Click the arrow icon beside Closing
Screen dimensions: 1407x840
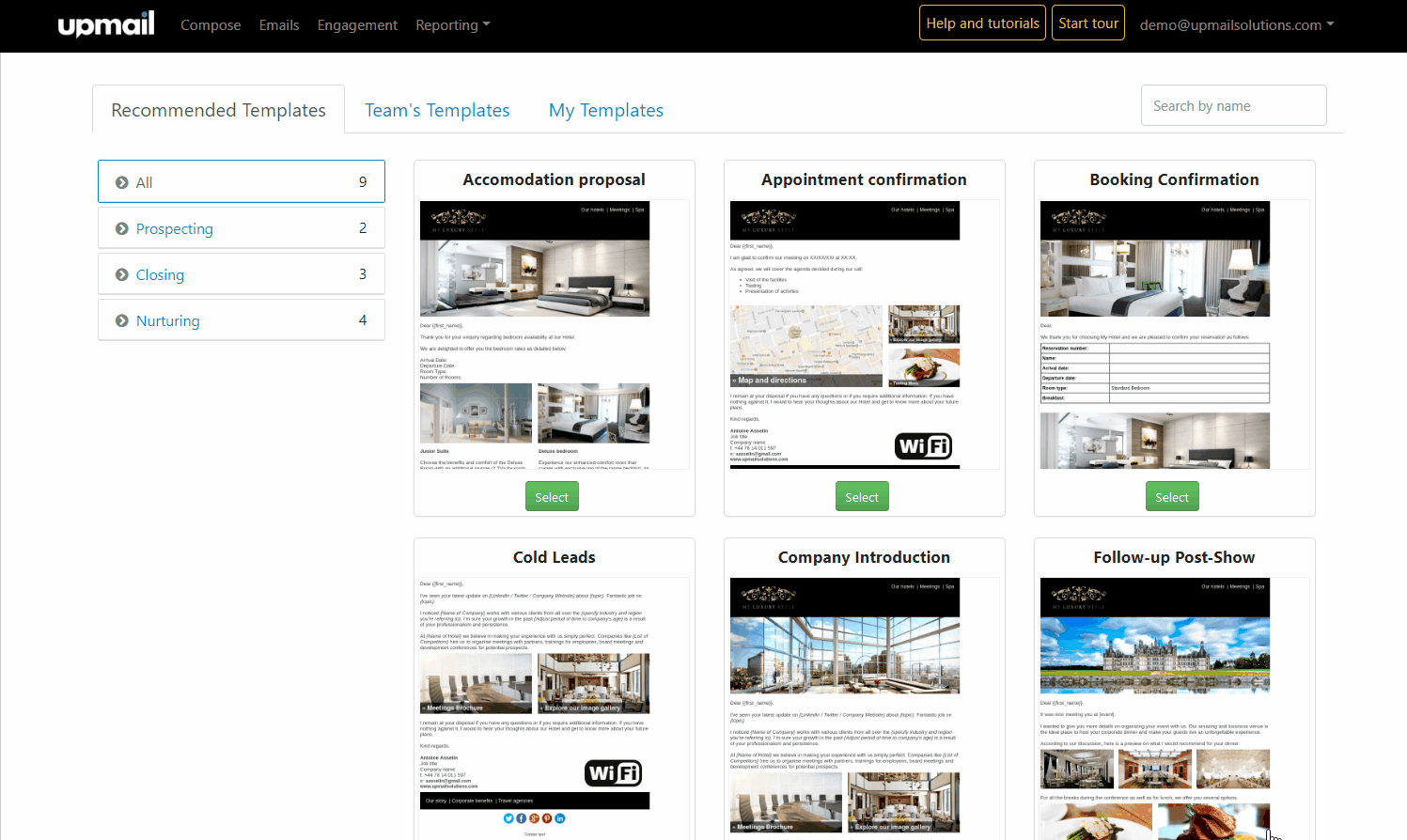[x=122, y=274]
